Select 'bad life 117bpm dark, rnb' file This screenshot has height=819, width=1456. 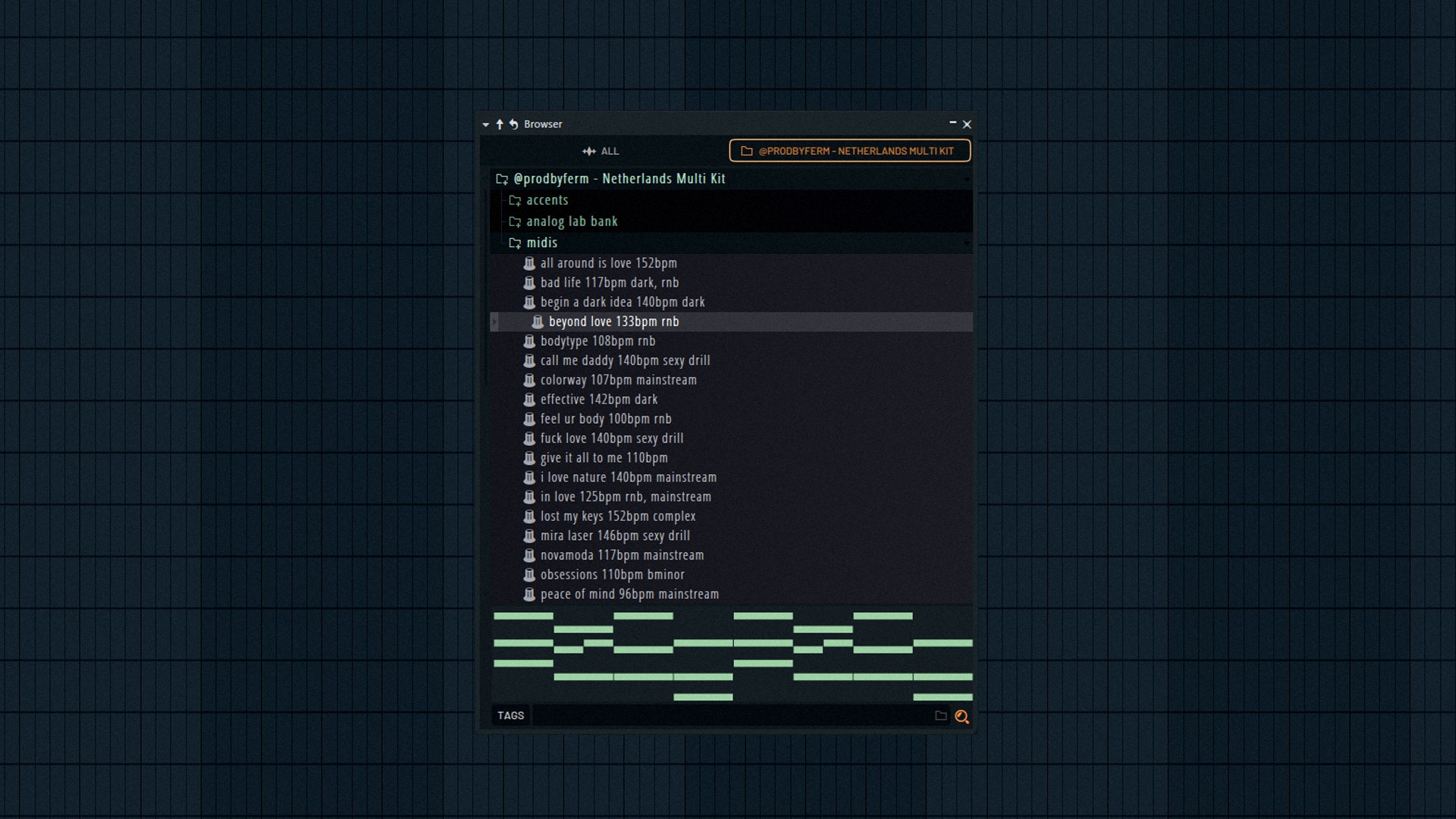click(731, 283)
